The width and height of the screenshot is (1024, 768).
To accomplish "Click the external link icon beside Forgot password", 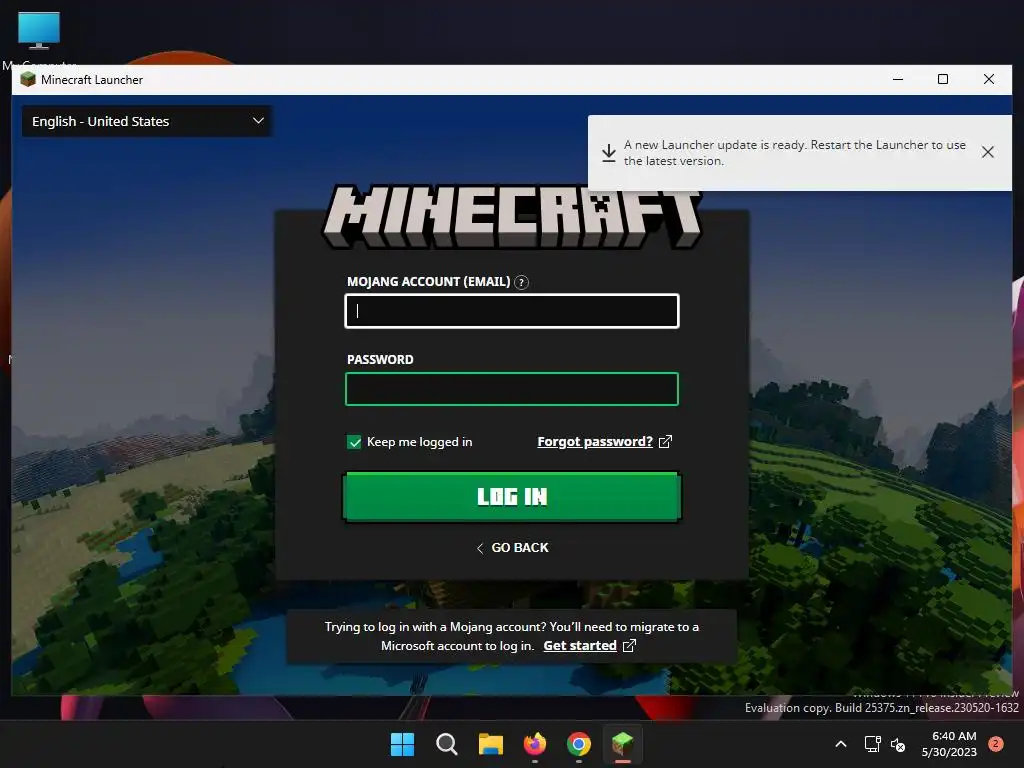I will (x=665, y=441).
